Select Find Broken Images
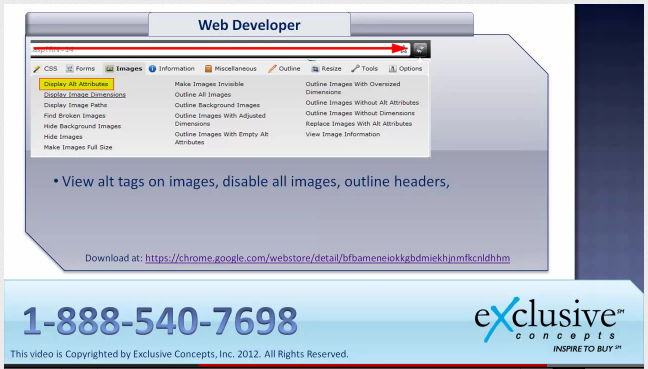The width and height of the screenshot is (648, 369). [74, 116]
